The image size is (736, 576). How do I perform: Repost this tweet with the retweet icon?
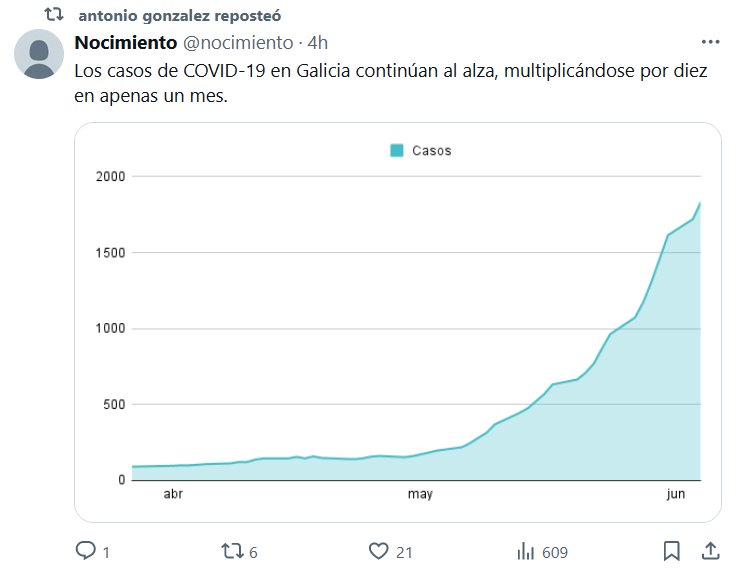[232, 551]
